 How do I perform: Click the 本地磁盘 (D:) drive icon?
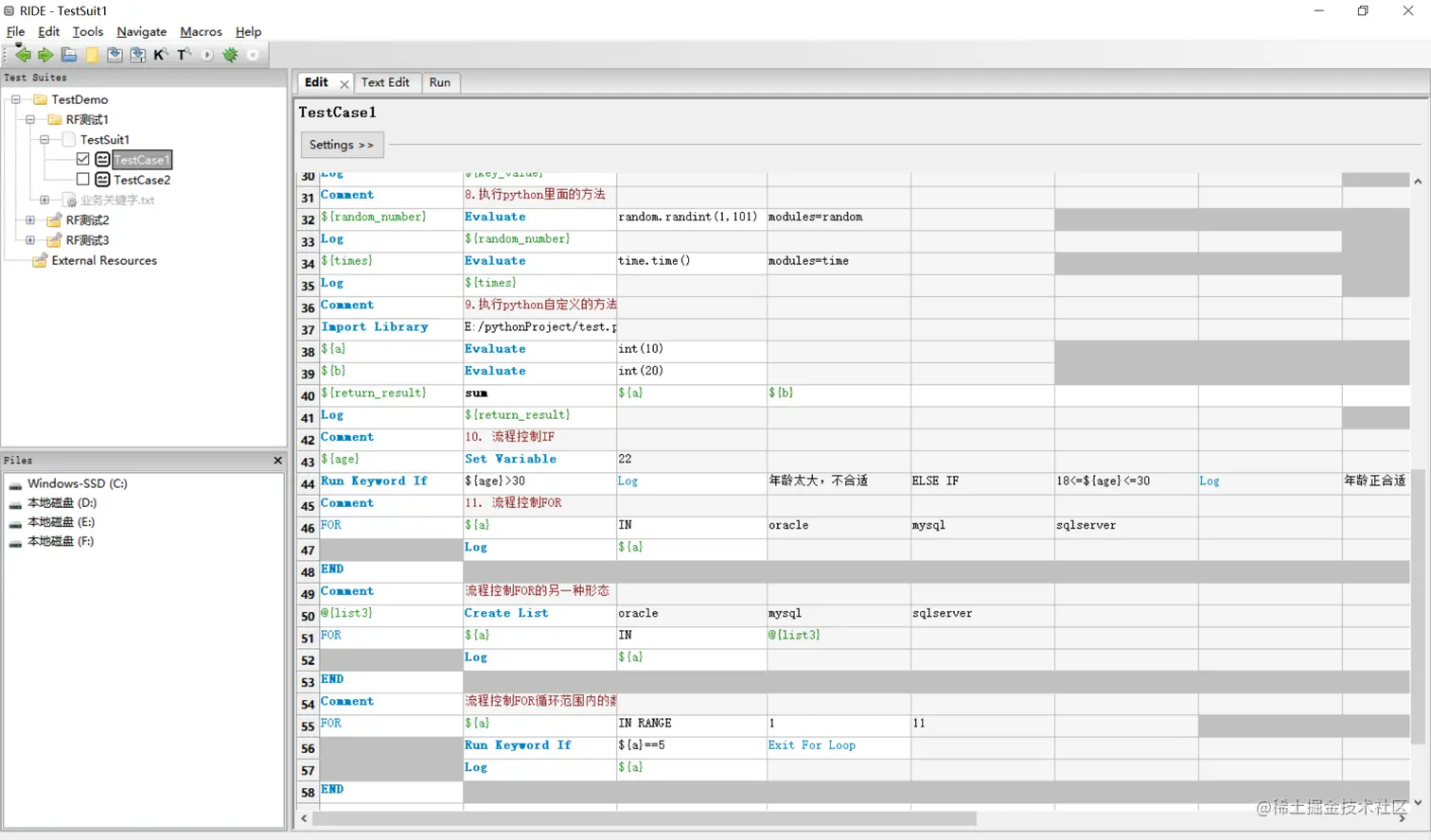click(x=15, y=504)
